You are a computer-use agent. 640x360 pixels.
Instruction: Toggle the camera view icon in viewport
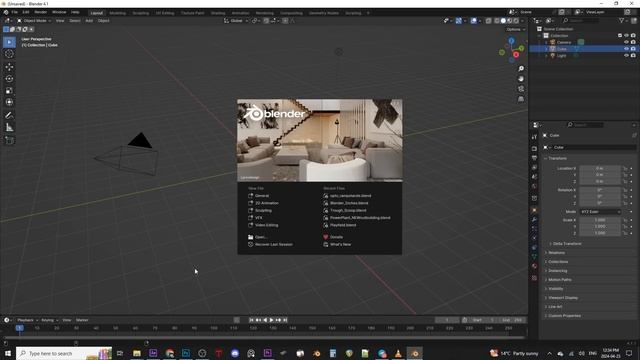pos(521,89)
